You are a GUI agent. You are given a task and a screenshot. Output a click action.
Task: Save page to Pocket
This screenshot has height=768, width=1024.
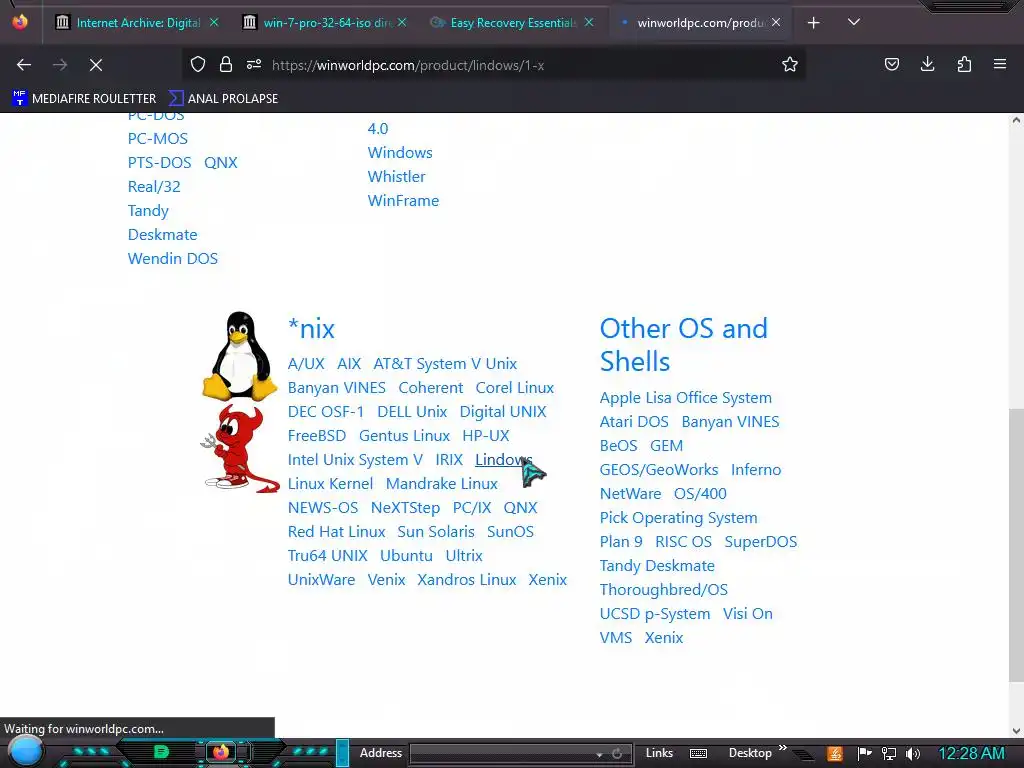(891, 64)
